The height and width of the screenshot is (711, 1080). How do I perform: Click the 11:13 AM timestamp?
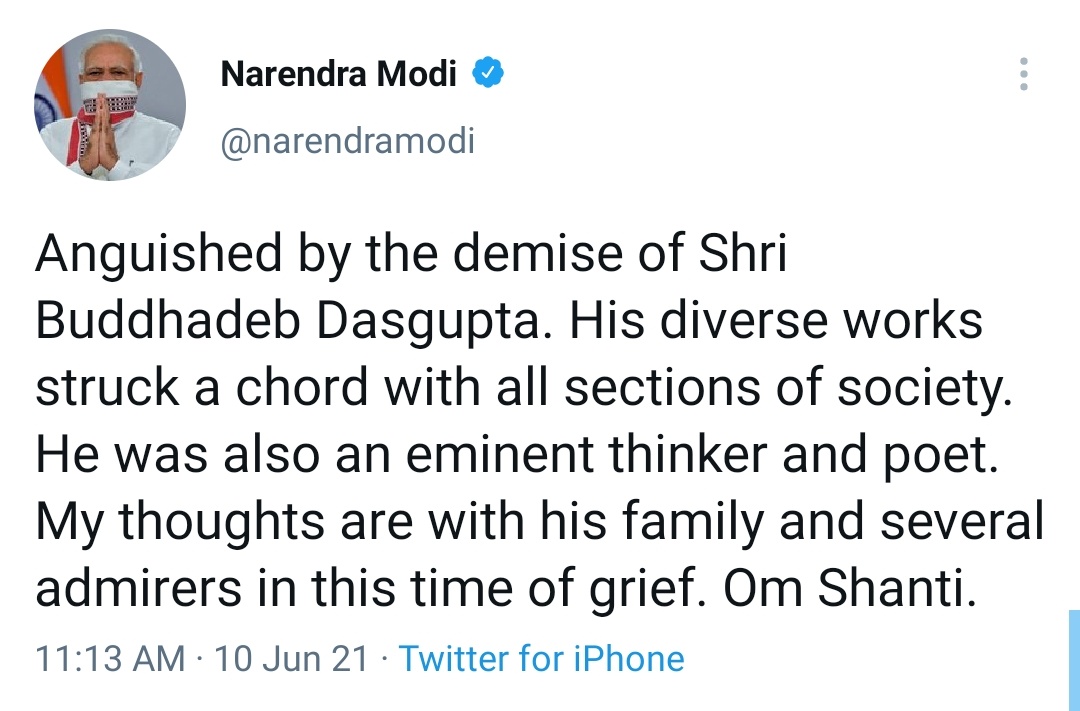pyautogui.click(x=110, y=658)
